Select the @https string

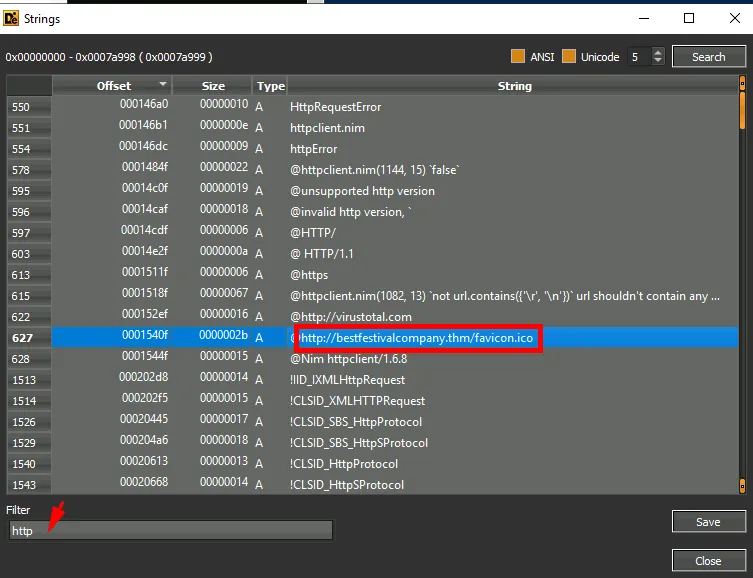[309, 275]
